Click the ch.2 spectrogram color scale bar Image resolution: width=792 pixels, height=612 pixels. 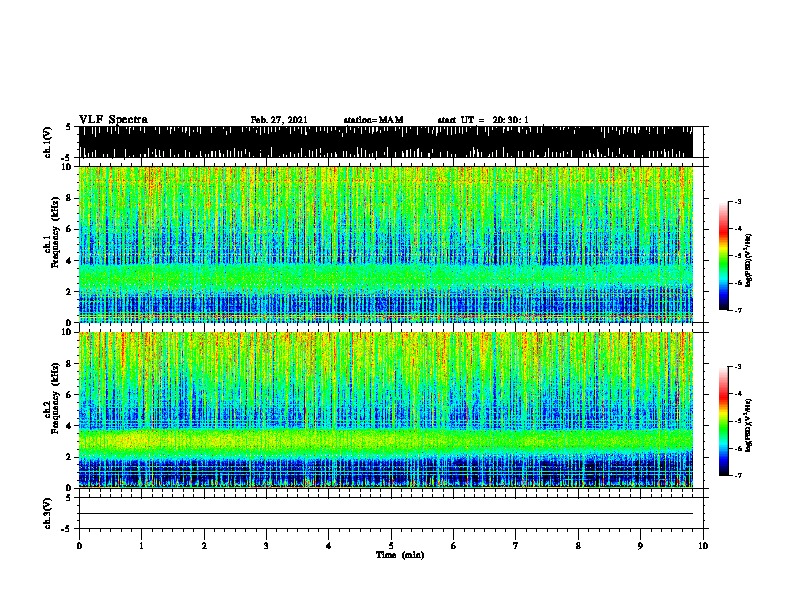(724, 421)
